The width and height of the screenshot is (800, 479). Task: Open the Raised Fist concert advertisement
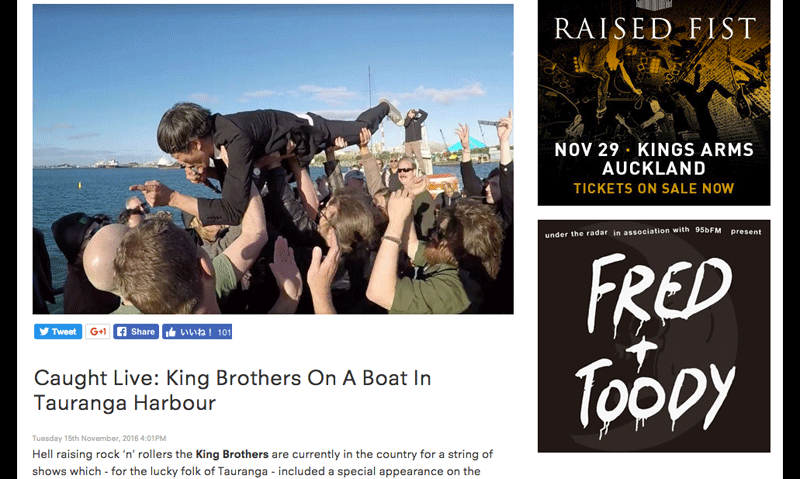point(654,103)
